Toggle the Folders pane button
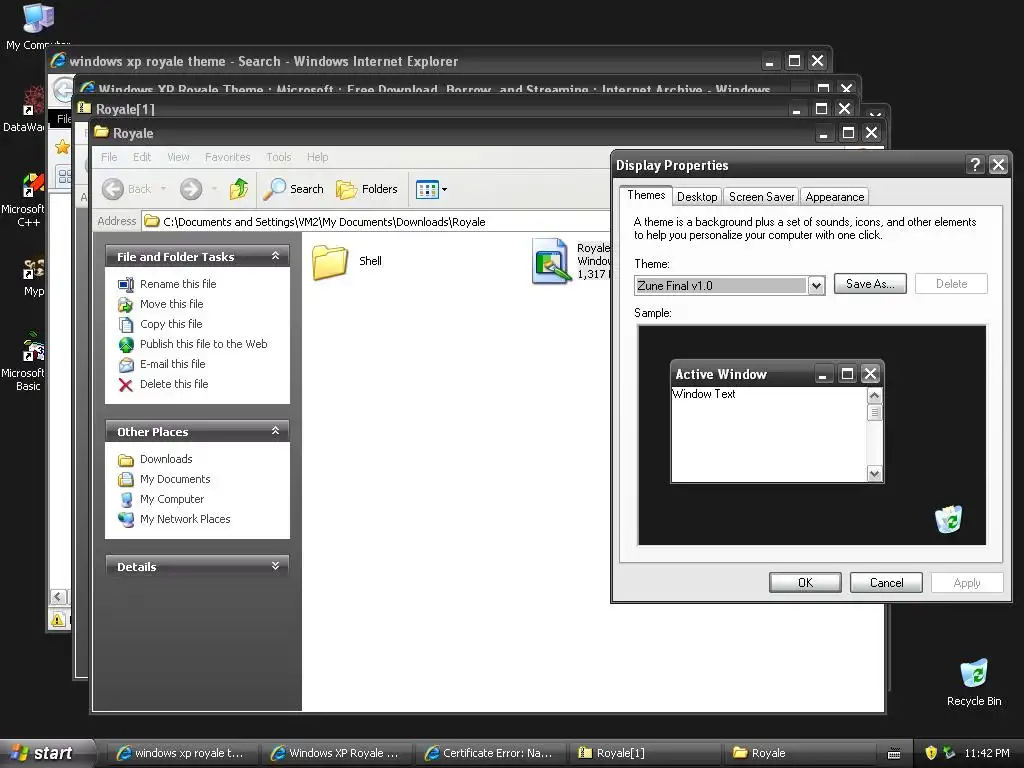Viewport: 1024px width, 768px height. pyautogui.click(x=366, y=189)
